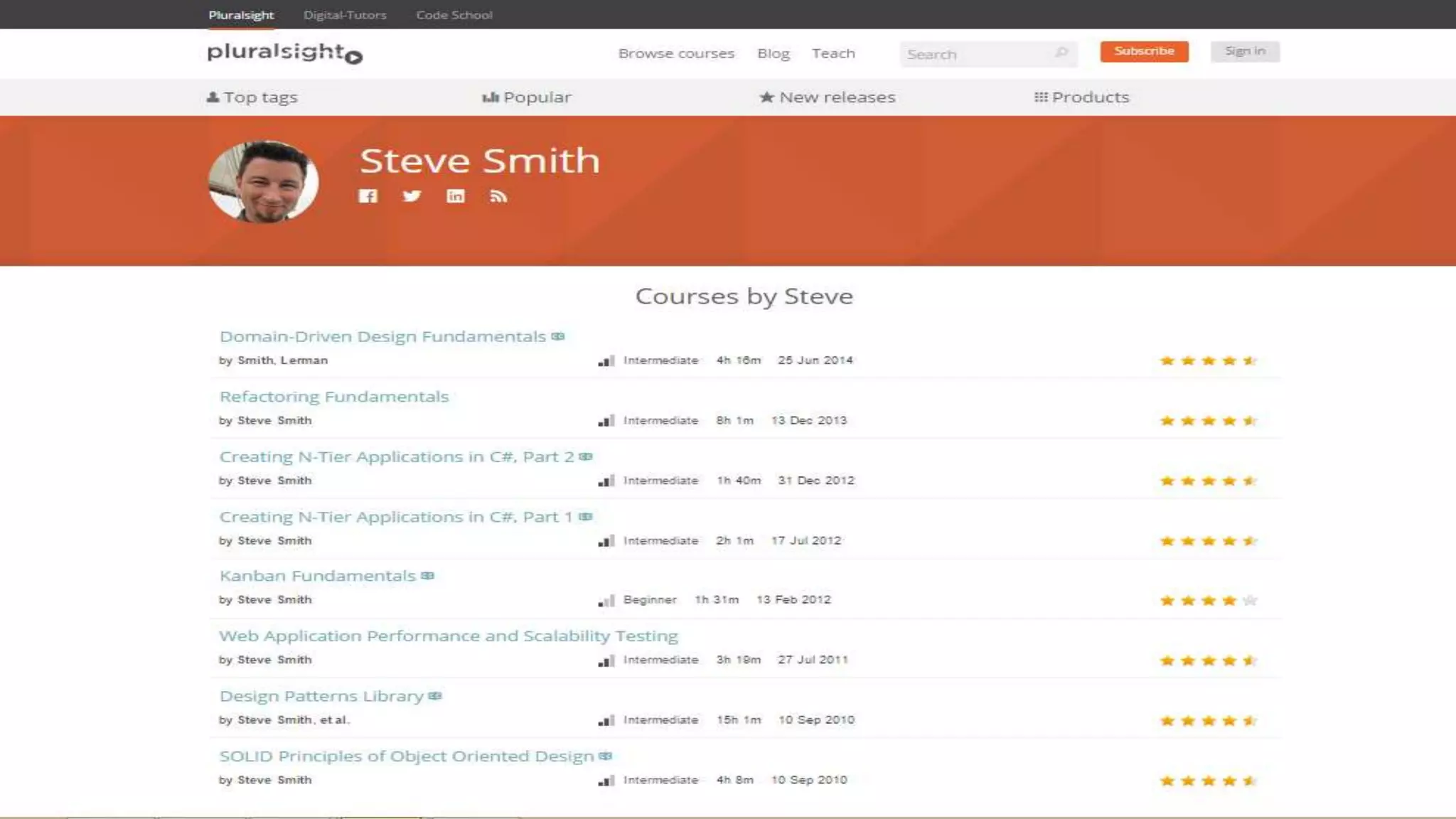Screen dimensions: 1456x819
Task: Switch to the Digital-Tutors tab
Action: coord(345,15)
